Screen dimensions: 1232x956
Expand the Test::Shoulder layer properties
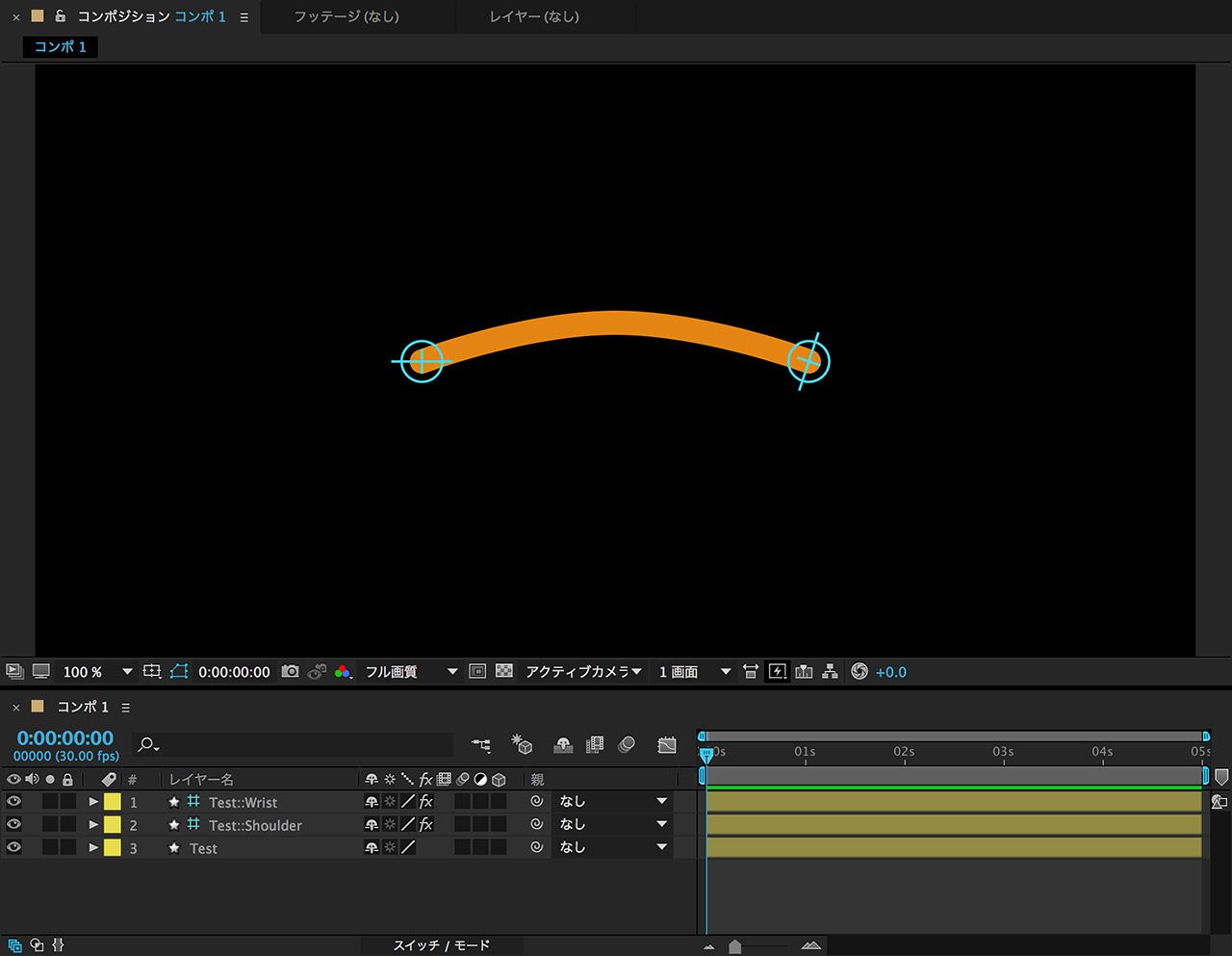(x=93, y=825)
